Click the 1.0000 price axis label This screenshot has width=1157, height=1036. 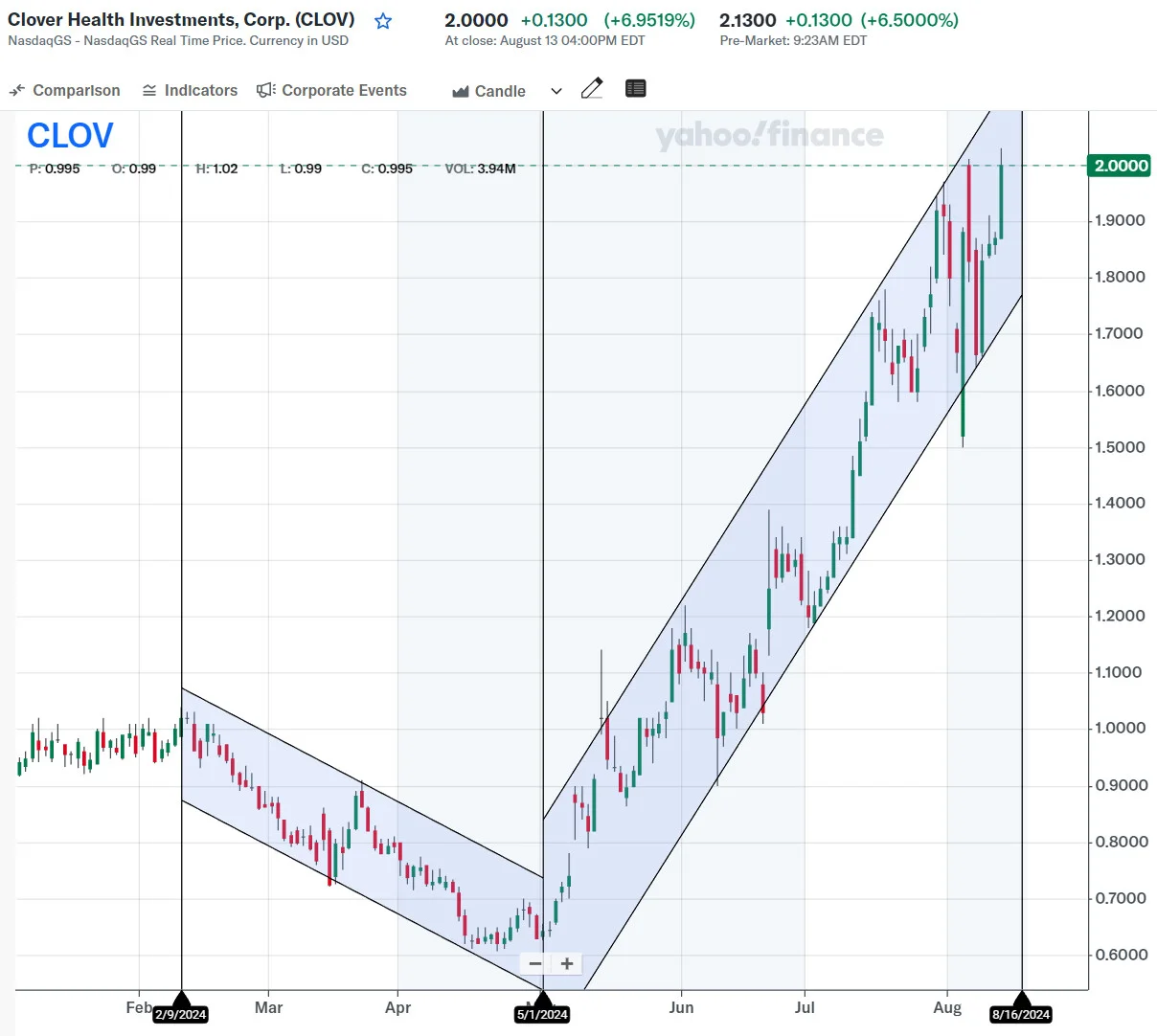coord(1120,729)
